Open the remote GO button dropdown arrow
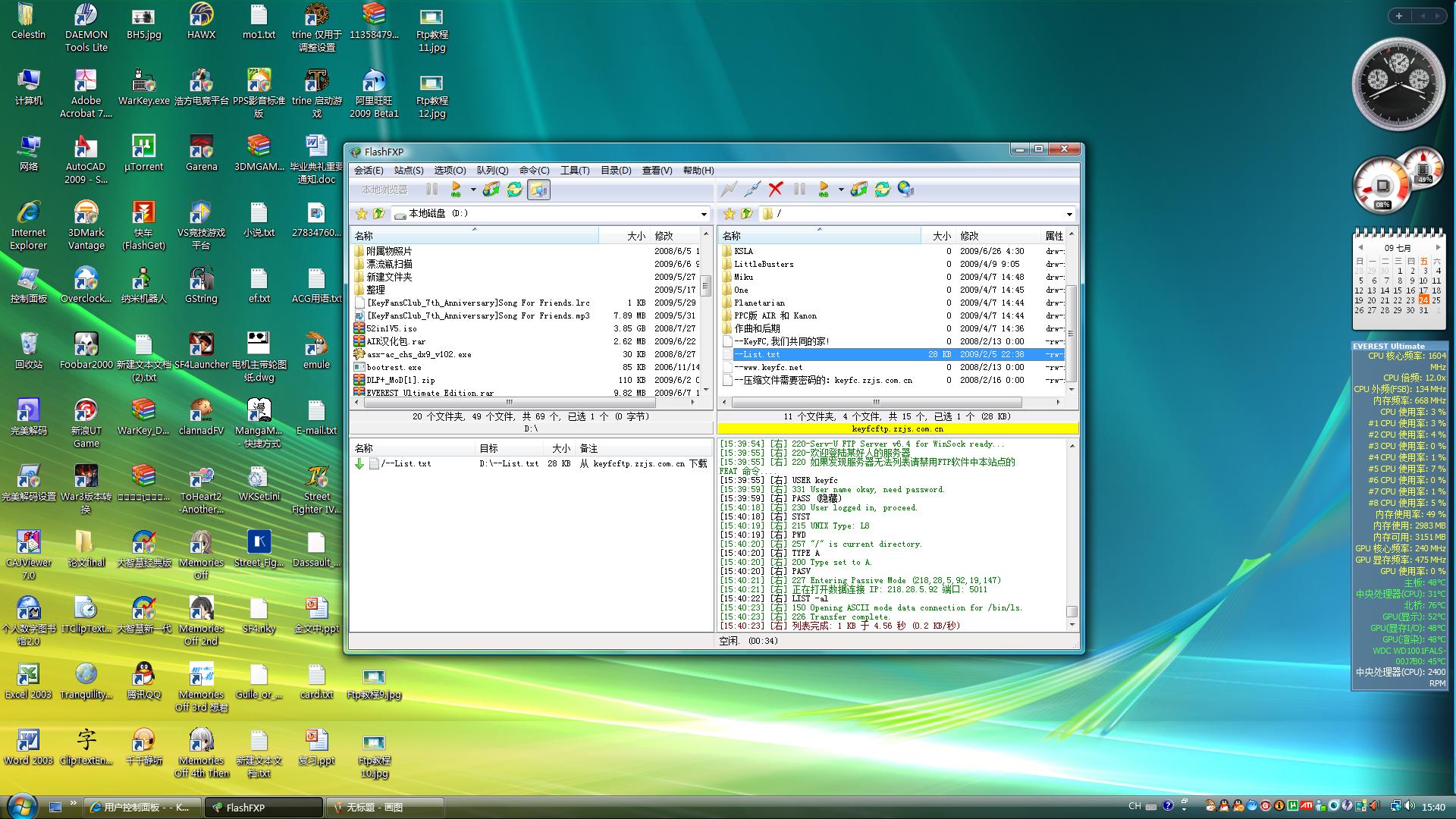 [x=840, y=190]
